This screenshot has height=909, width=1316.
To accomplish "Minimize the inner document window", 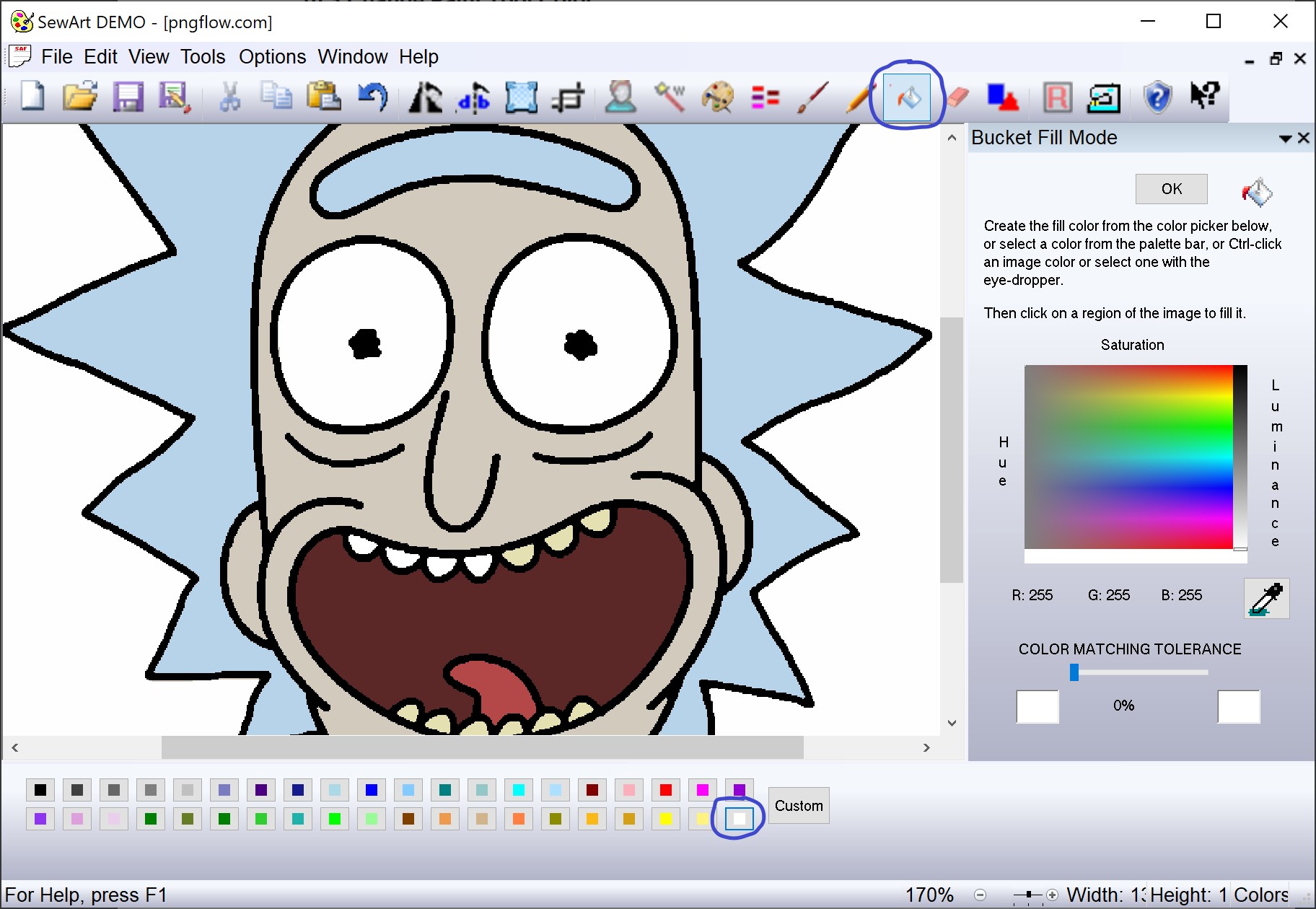I will (1250, 61).
